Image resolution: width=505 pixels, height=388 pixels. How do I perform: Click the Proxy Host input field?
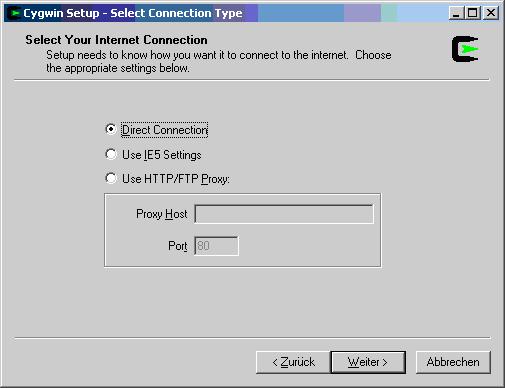click(284, 214)
